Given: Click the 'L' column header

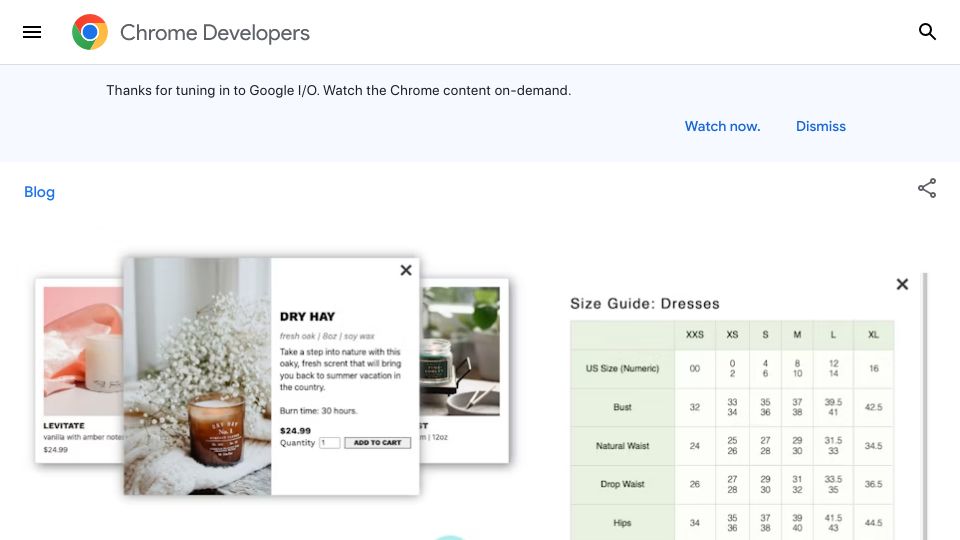Looking at the screenshot, I should 833,335.
